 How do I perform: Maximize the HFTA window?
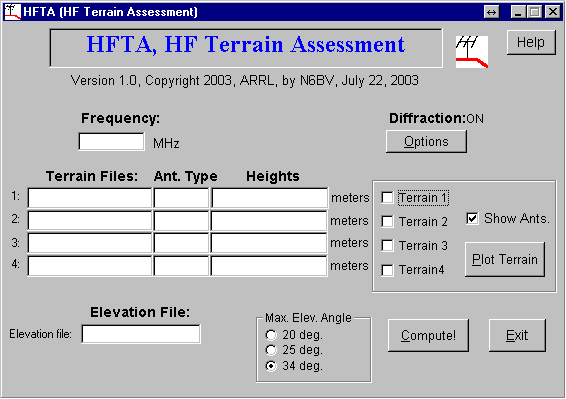tap(534, 12)
